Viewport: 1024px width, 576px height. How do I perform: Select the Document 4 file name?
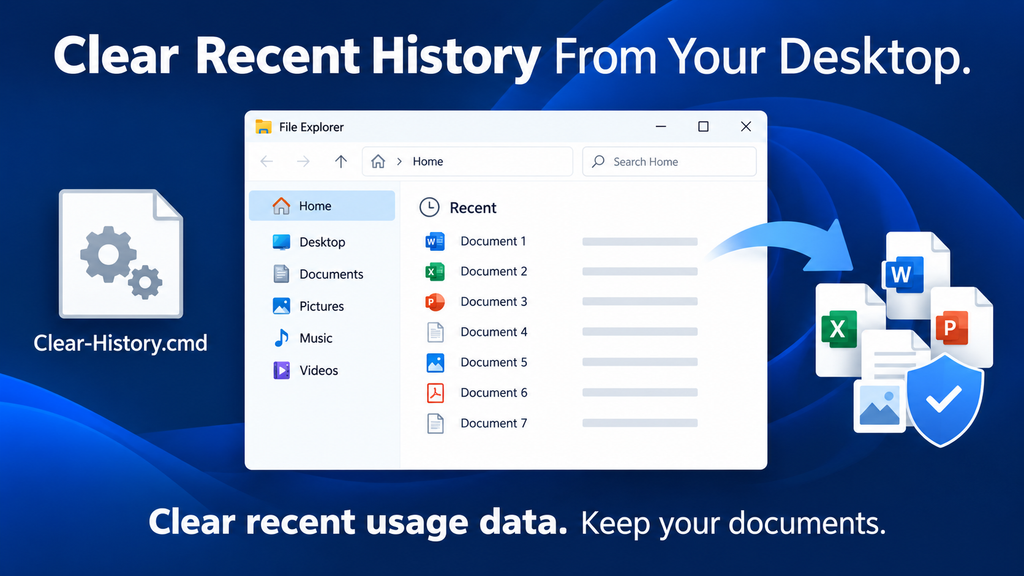click(x=493, y=332)
